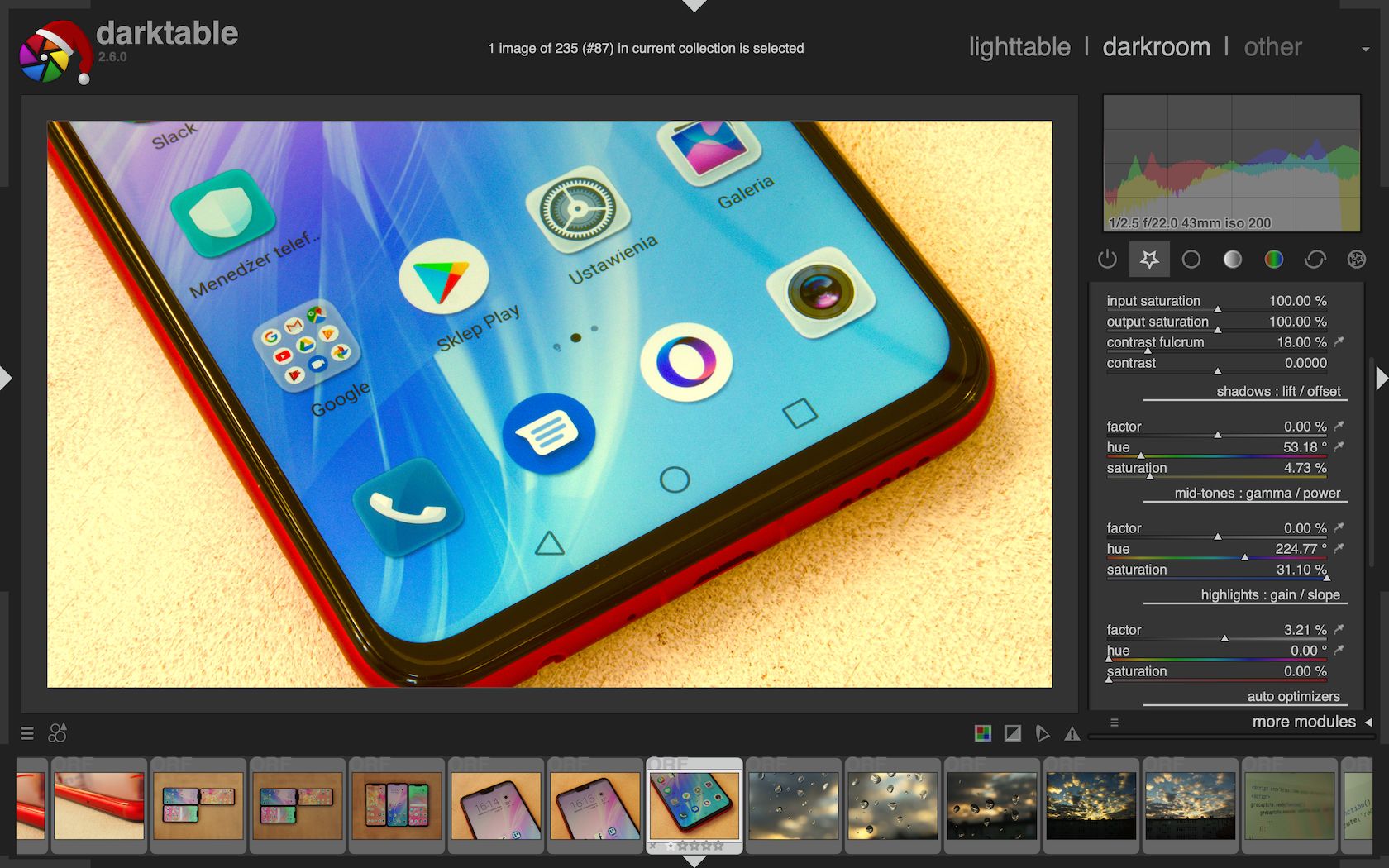Image resolution: width=1389 pixels, height=868 pixels.
Task: Toggle raw overexposed indicator
Action: pyautogui.click(x=983, y=733)
